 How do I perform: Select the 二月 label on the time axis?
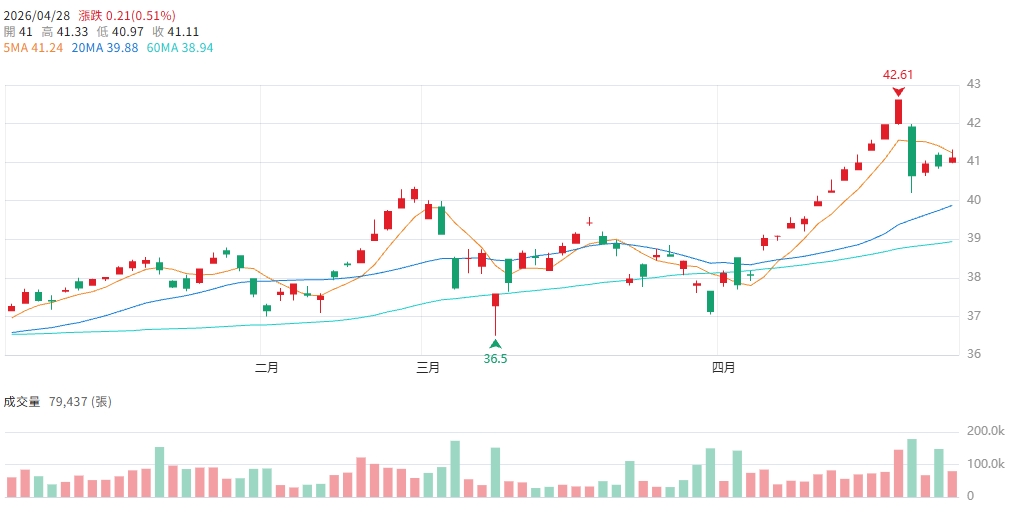point(267,367)
